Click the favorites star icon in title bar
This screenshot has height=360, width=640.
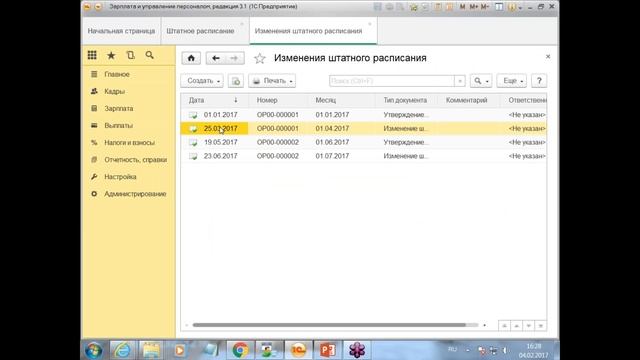(x=413, y=7)
